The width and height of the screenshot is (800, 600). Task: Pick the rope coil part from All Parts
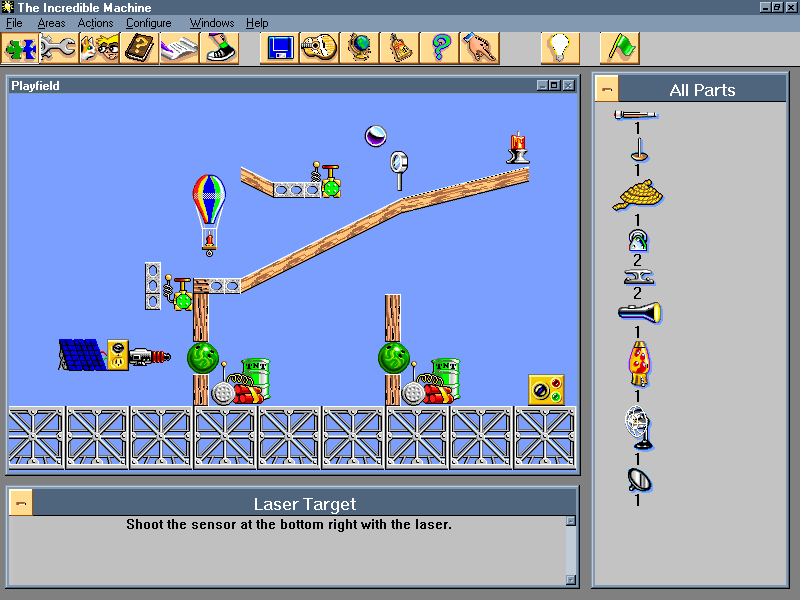coord(638,195)
